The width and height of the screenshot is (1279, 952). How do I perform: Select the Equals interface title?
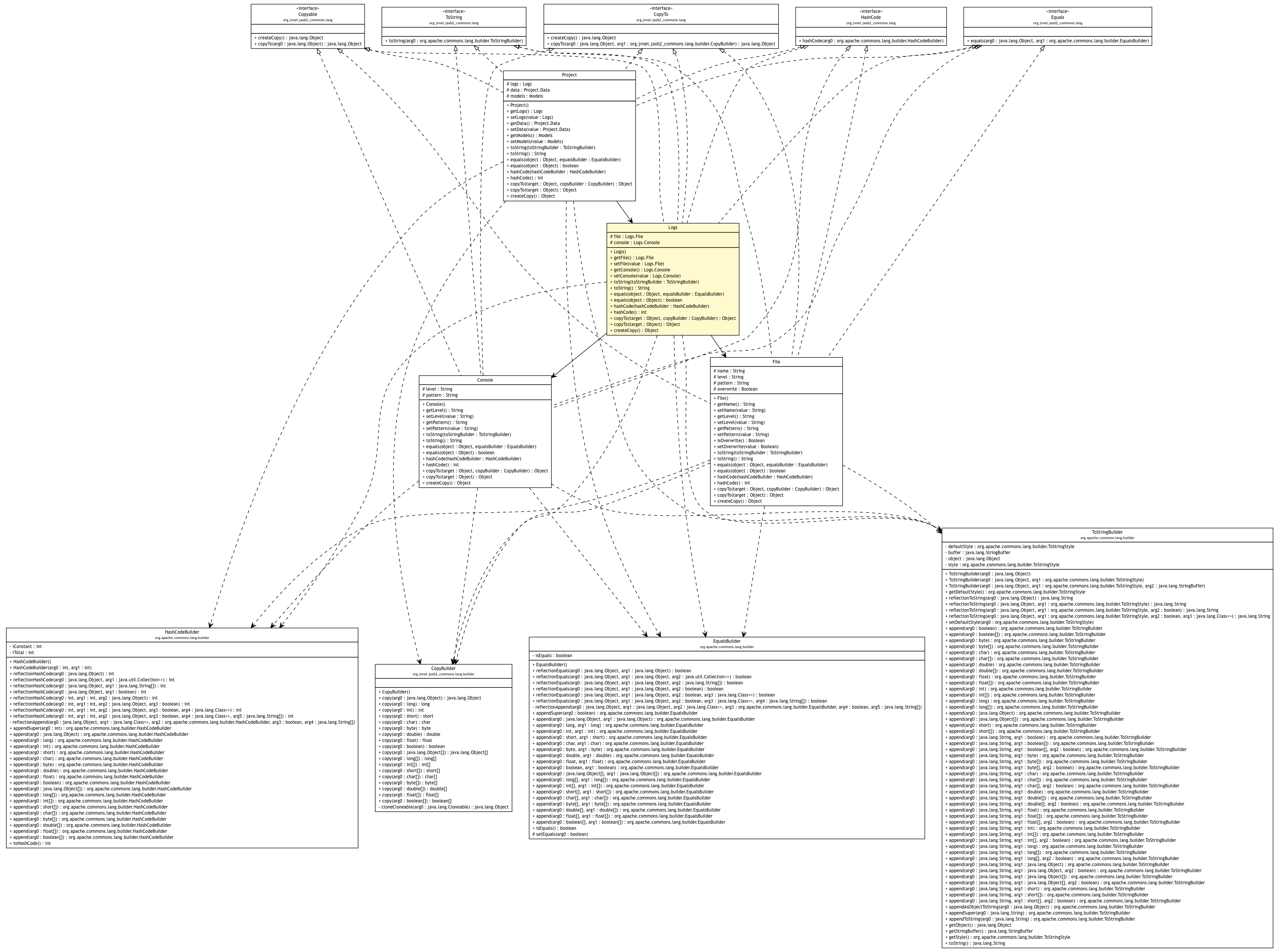pos(1057,17)
